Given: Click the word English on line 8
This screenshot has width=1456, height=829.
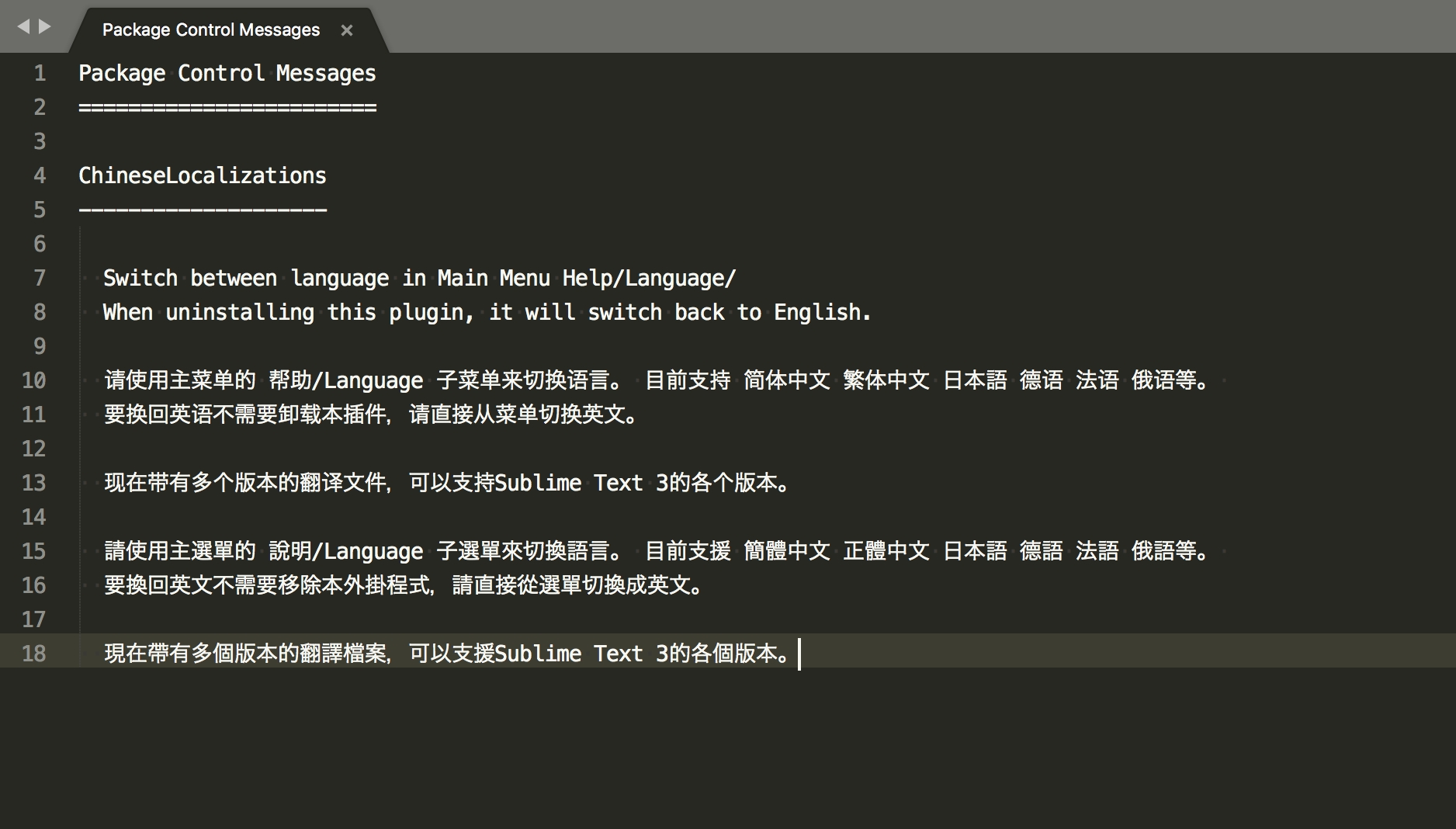Looking at the screenshot, I should pos(819,312).
